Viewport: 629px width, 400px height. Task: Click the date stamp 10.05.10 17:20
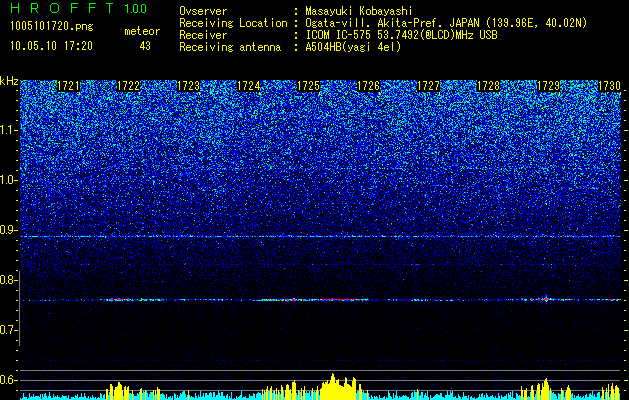click(52, 46)
